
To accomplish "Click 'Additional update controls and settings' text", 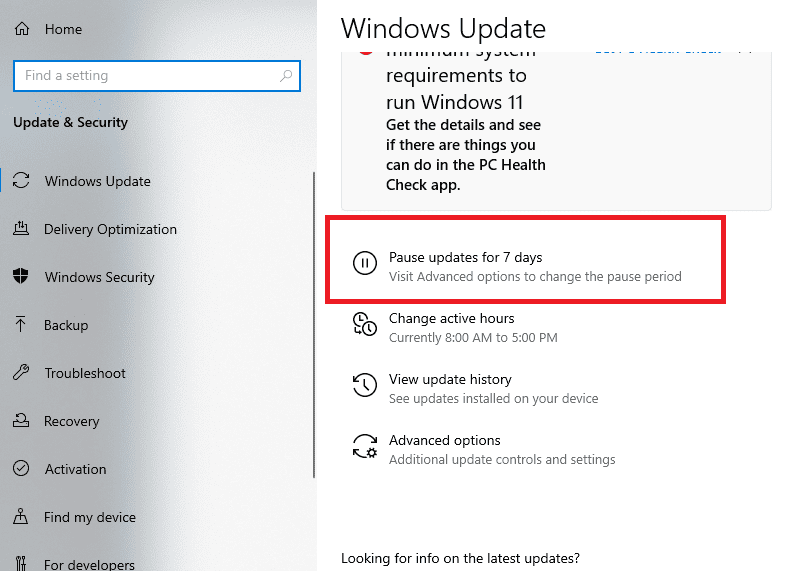I will [x=502, y=460].
